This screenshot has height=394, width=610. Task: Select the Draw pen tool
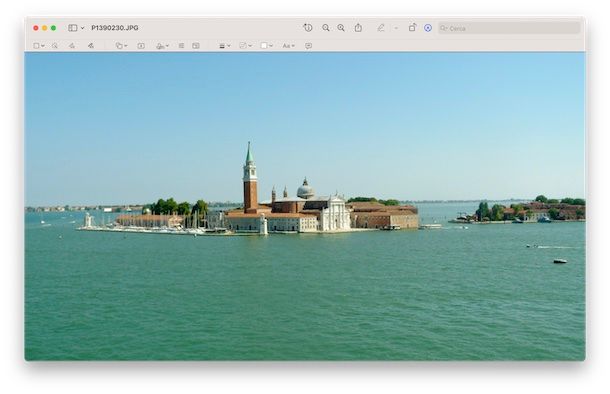[91, 46]
